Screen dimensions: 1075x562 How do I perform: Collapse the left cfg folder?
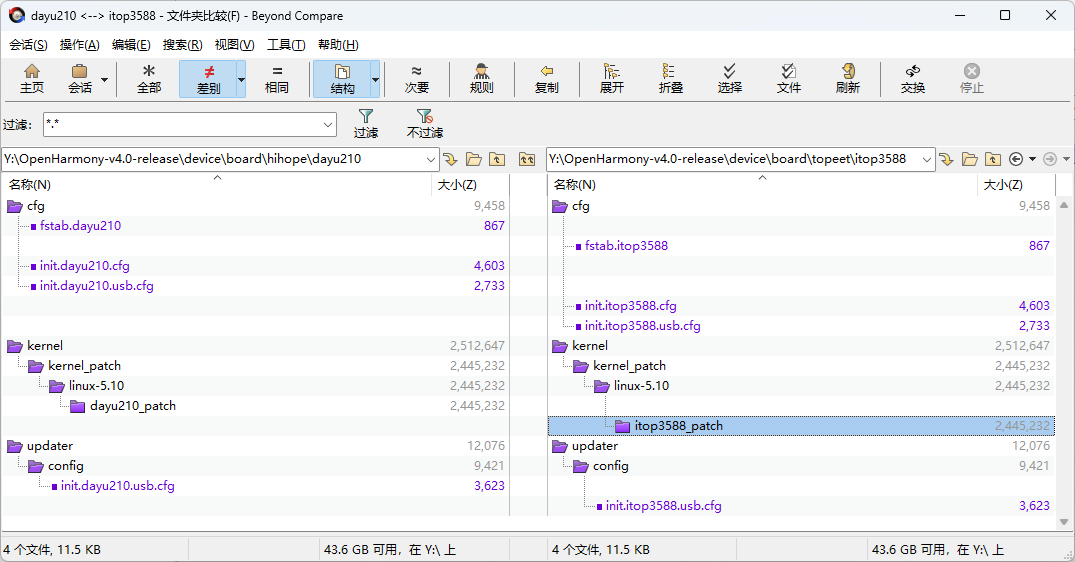tap(14, 206)
